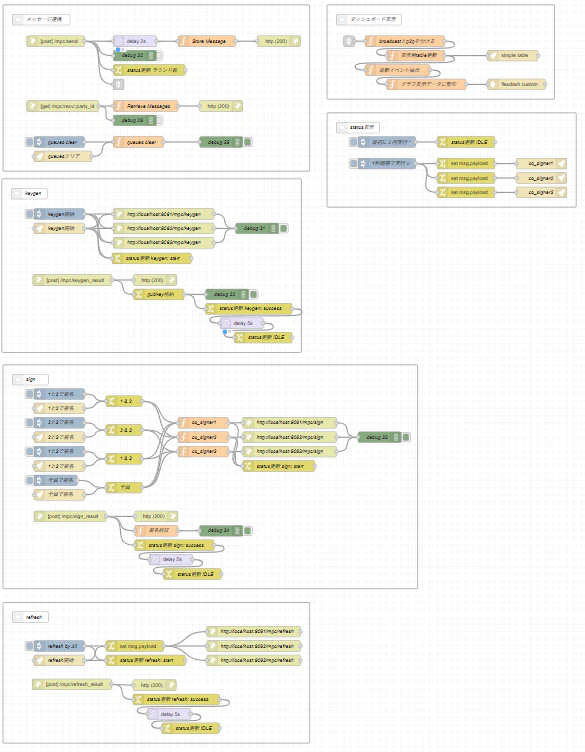Screen dimensions: 585x752
Task: Select the status group comment label
Action: 358,128
